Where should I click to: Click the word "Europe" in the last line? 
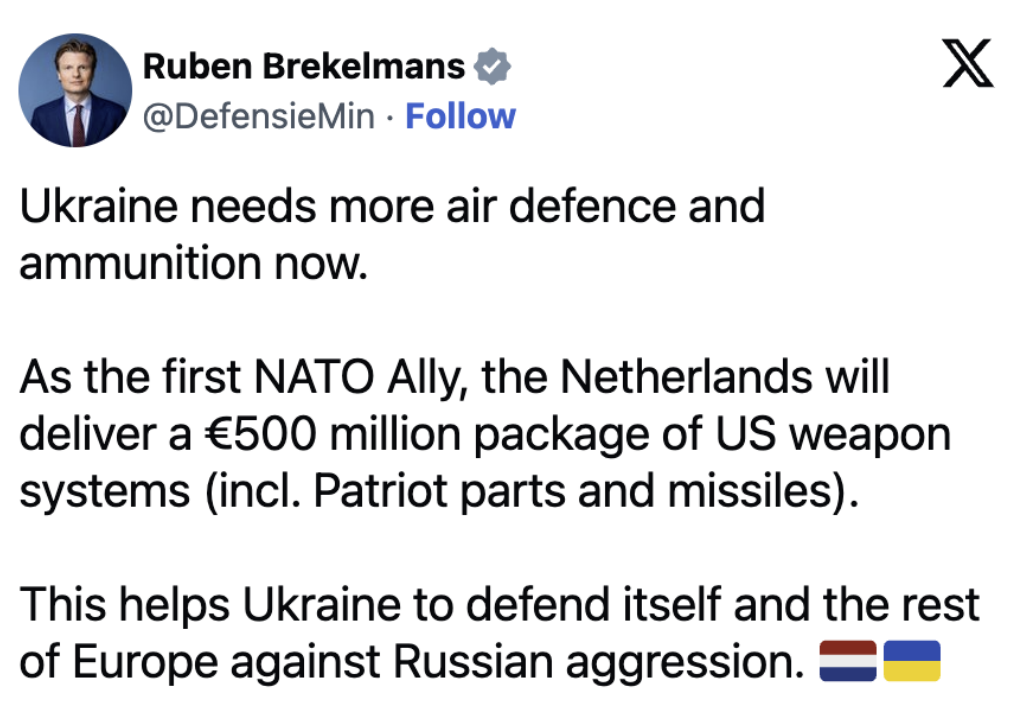click(142, 662)
